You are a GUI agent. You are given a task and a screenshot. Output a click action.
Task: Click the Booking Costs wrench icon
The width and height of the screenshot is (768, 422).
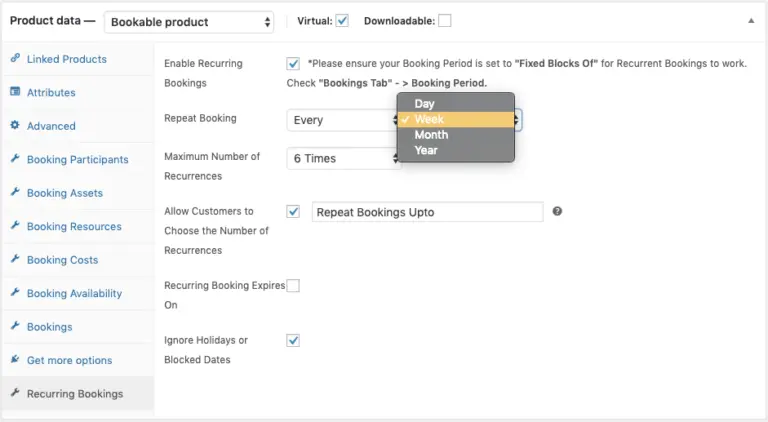pyautogui.click(x=15, y=260)
